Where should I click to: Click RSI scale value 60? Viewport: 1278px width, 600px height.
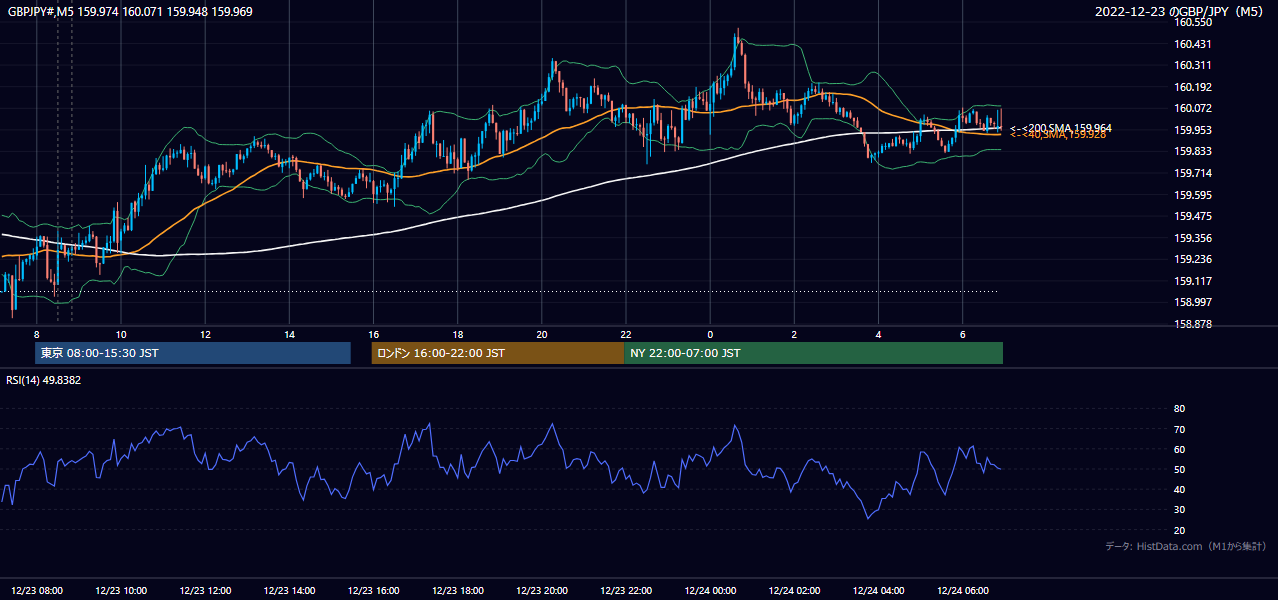1180,449
